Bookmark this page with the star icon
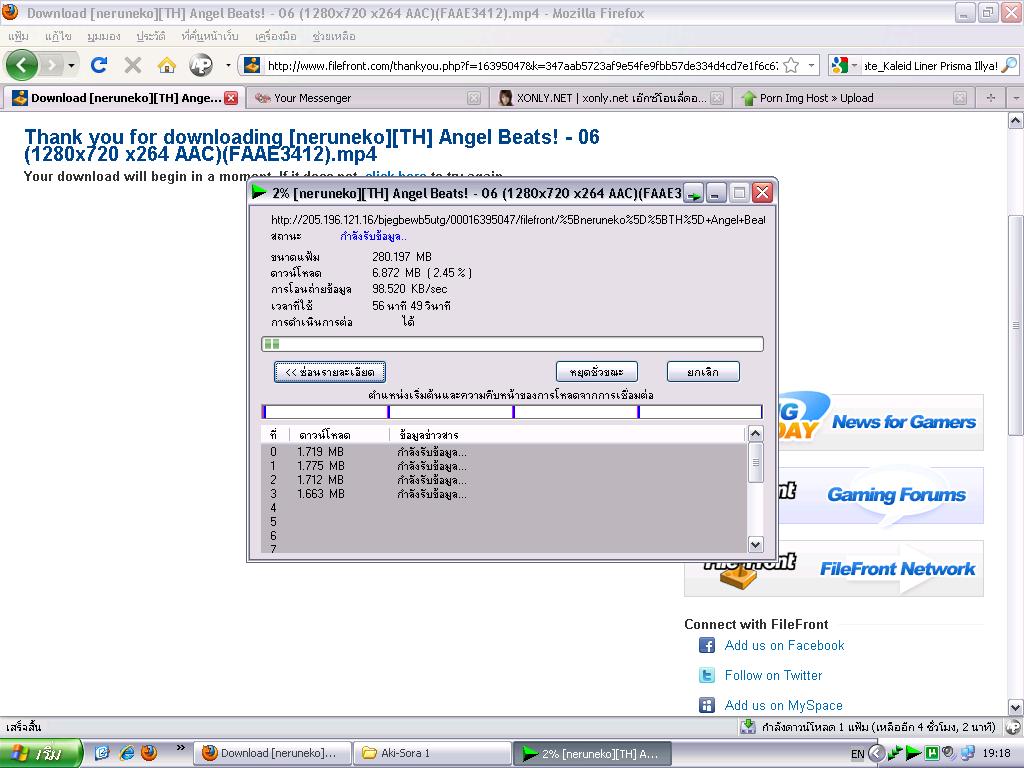The height and width of the screenshot is (768, 1024). click(791, 65)
